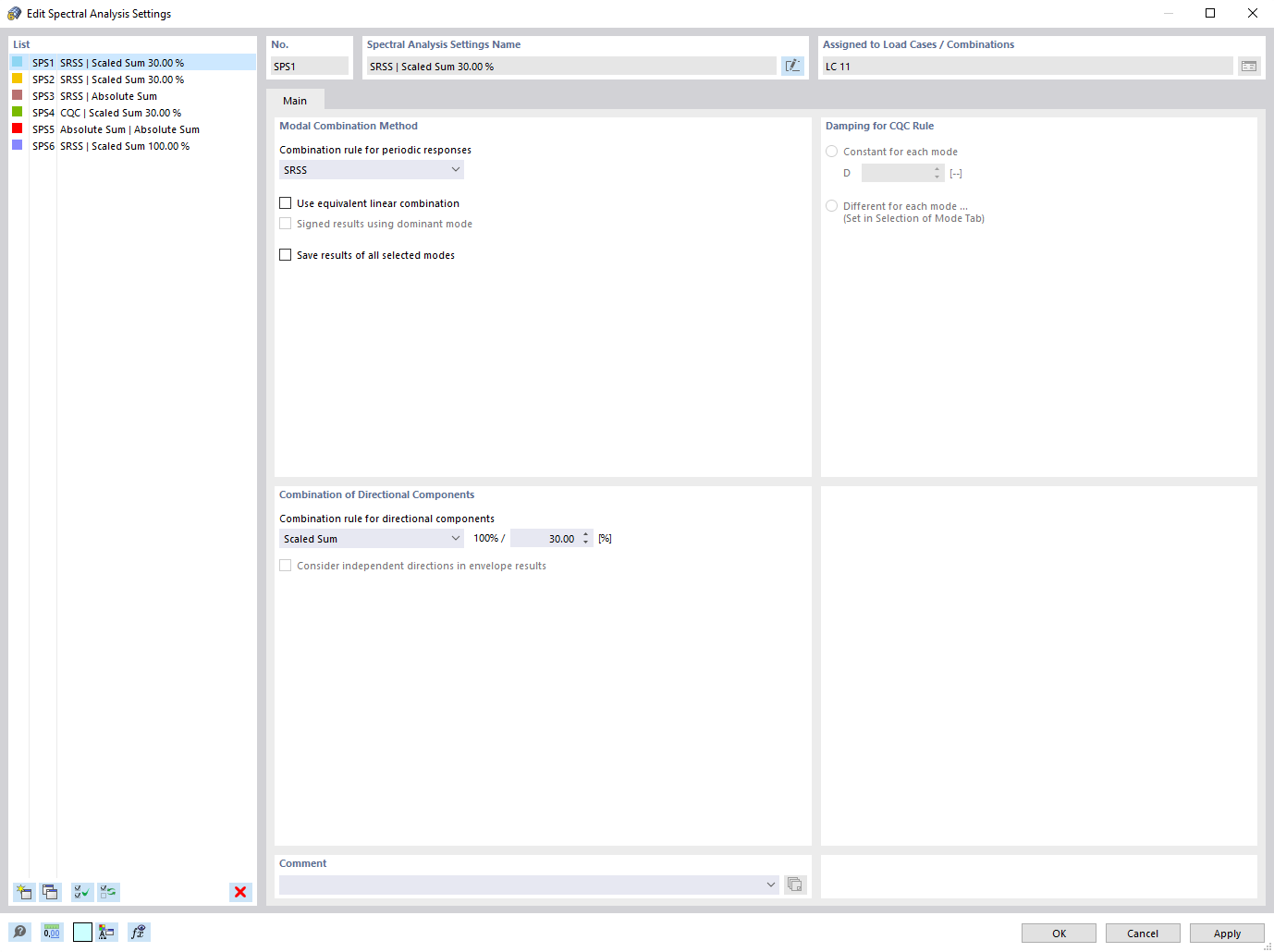1274x952 pixels.
Task: Select Constant for each mode damping option
Action: [x=831, y=151]
